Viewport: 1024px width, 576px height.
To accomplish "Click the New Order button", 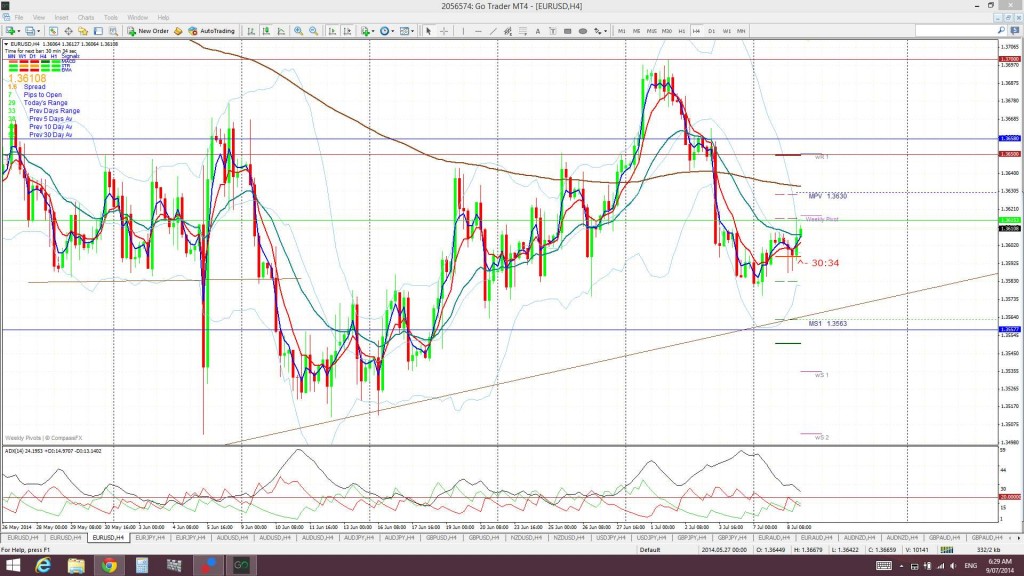I will pos(148,31).
